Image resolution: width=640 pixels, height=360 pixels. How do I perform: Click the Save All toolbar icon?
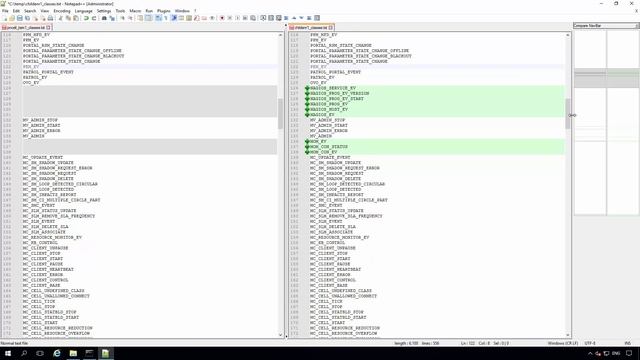27,18
